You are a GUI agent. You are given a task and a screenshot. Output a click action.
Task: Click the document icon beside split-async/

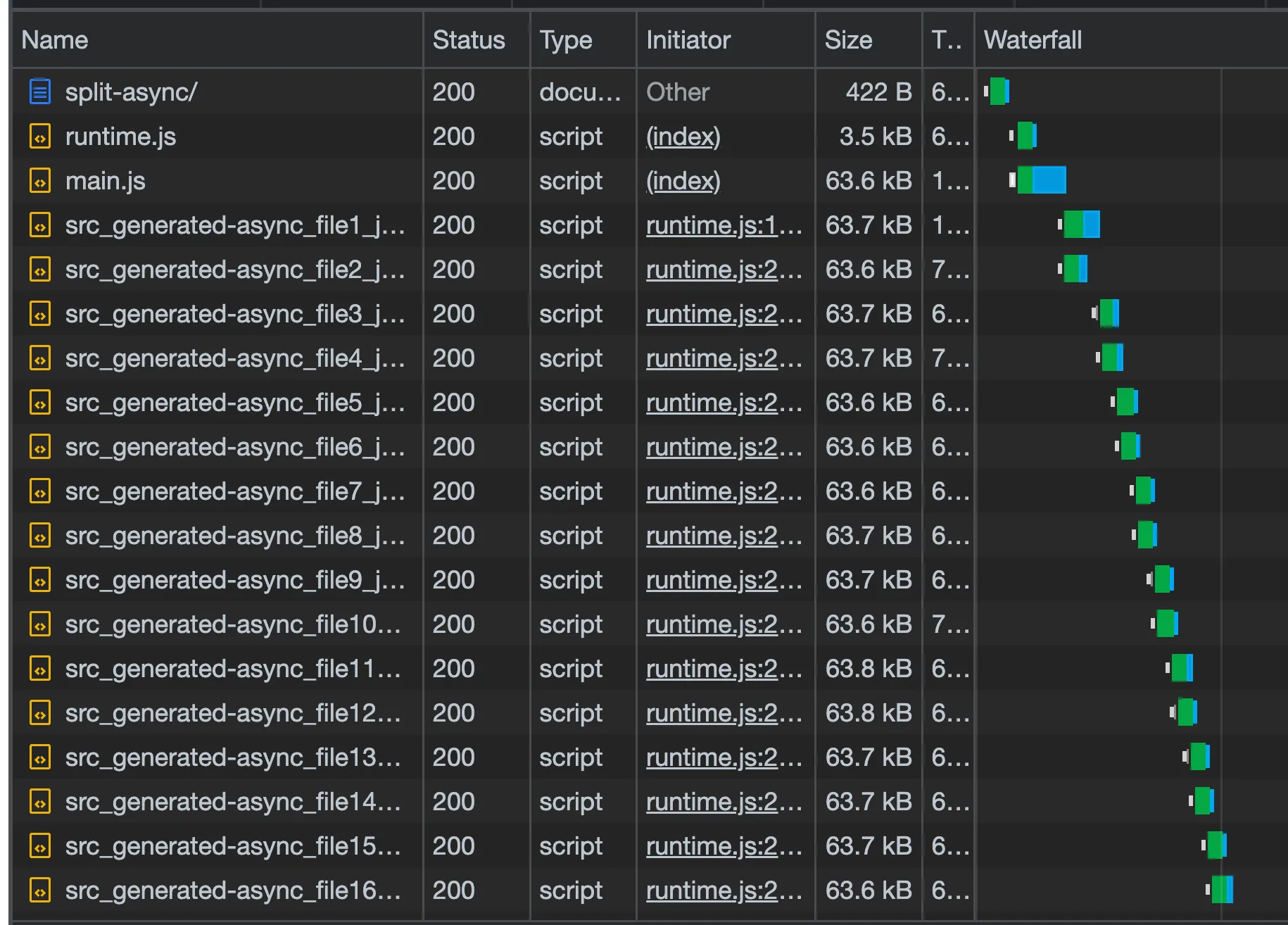40,92
